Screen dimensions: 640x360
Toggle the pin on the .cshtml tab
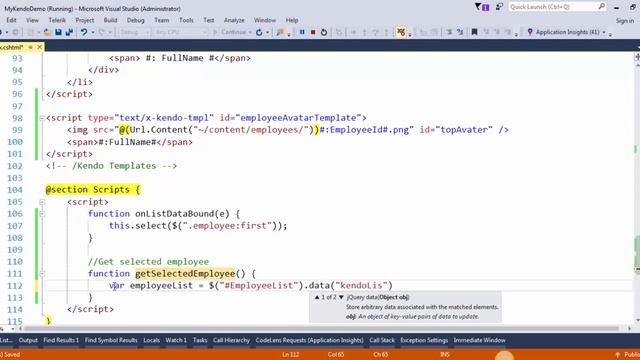point(31,47)
